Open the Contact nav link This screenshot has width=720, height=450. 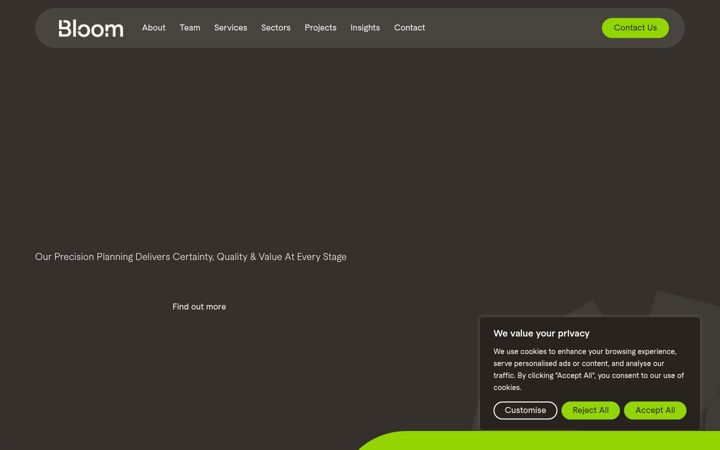409,28
